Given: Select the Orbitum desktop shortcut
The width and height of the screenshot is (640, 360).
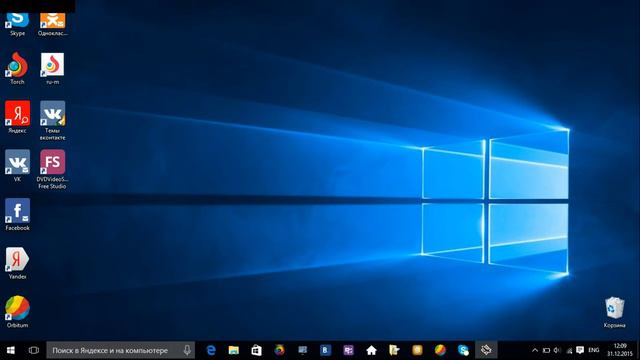Looking at the screenshot, I should pyautogui.click(x=17, y=311).
